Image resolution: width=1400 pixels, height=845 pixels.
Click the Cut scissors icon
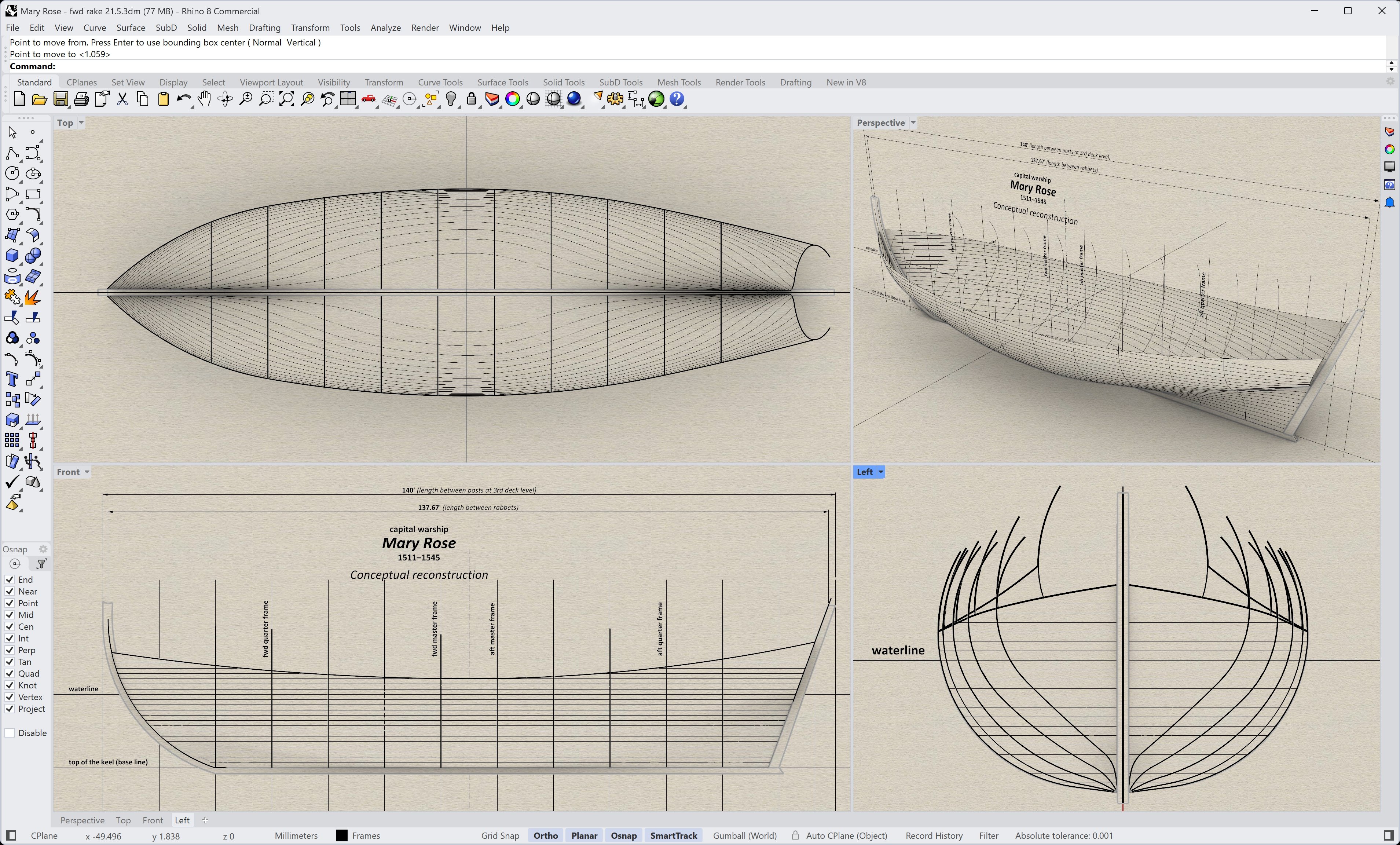(122, 99)
